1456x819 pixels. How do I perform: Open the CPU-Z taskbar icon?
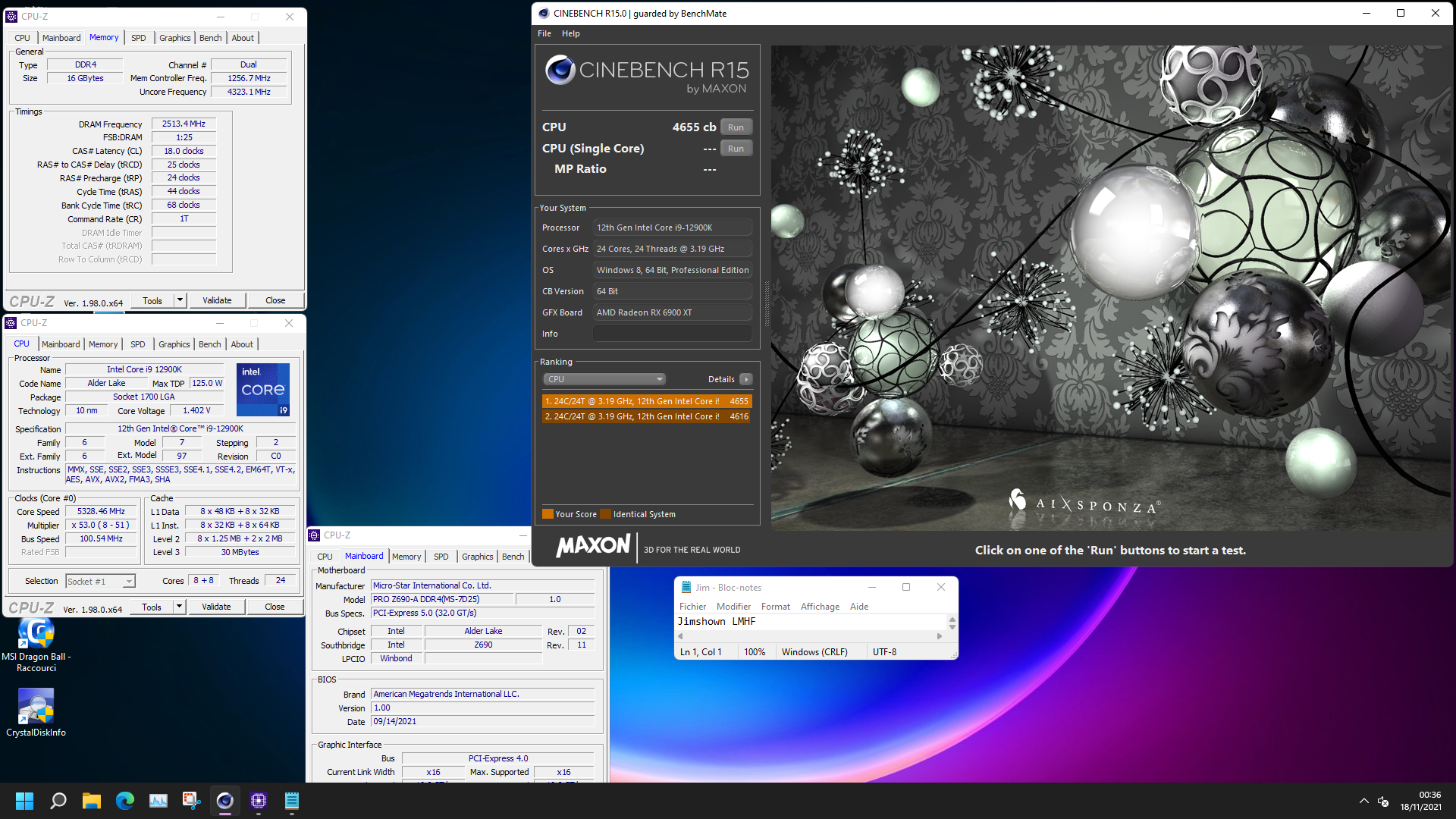[259, 801]
